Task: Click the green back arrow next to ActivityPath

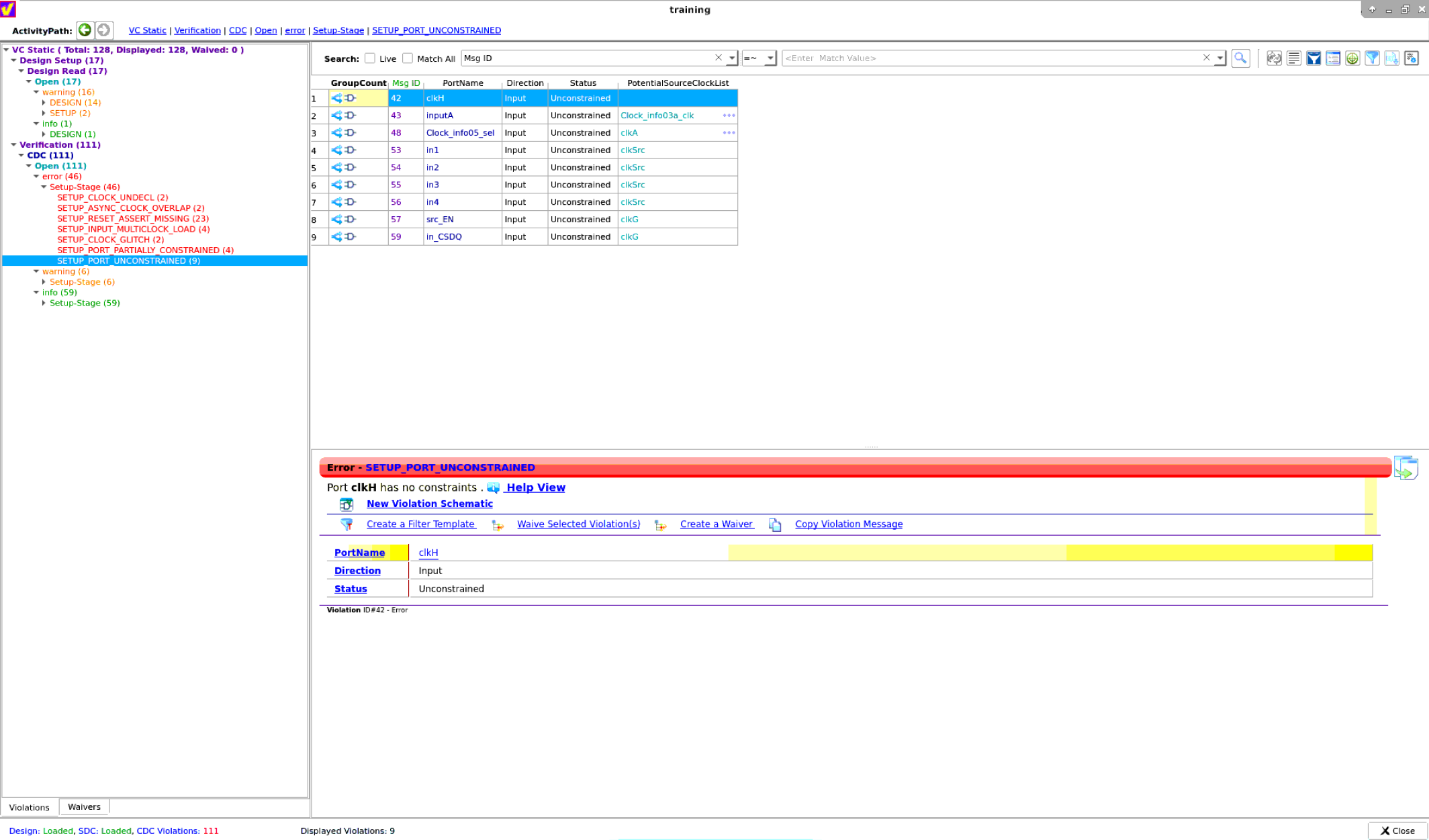Action: click(x=85, y=30)
